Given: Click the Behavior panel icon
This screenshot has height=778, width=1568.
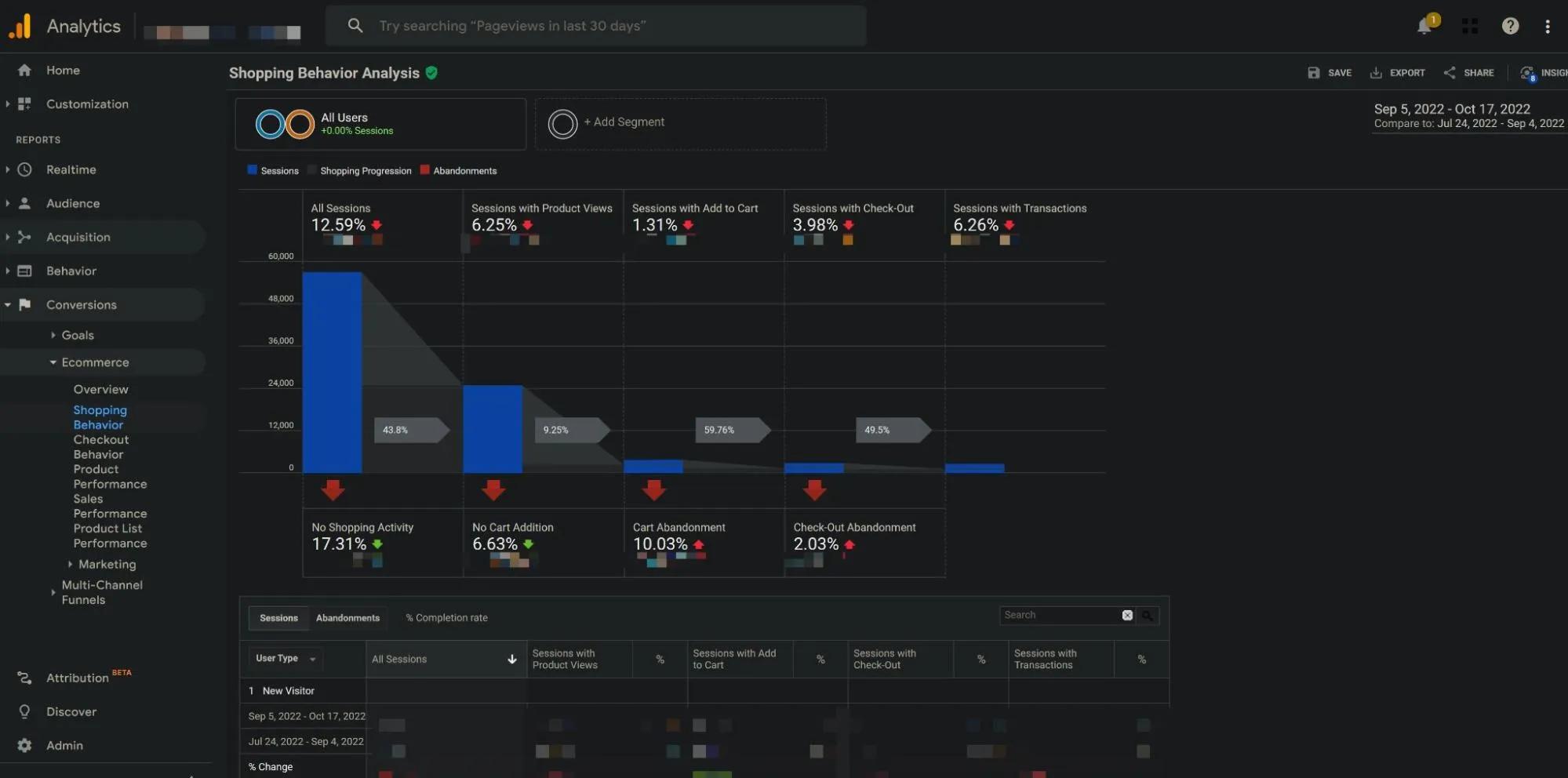Looking at the screenshot, I should pos(24,271).
